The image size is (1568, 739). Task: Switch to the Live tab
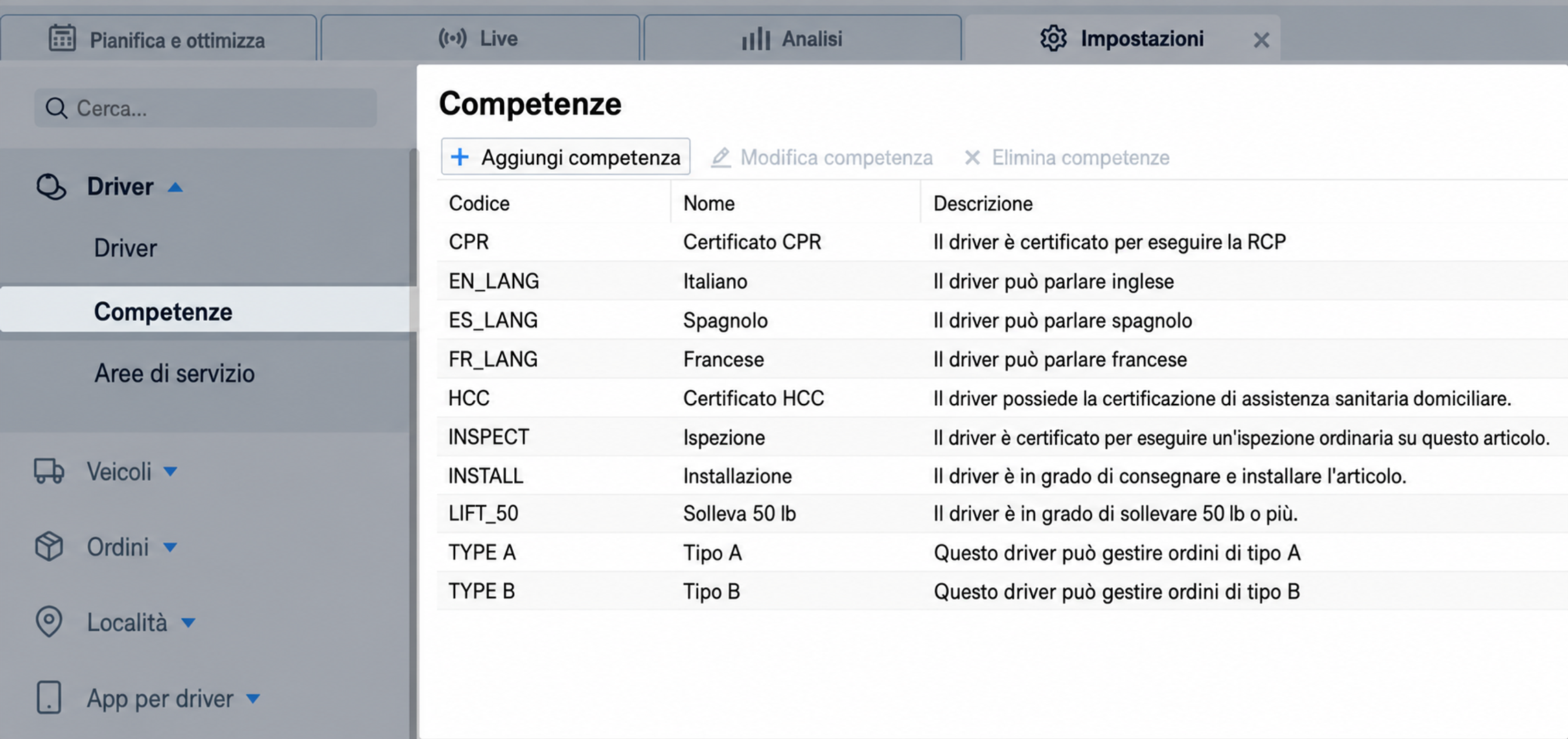pyautogui.click(x=480, y=38)
